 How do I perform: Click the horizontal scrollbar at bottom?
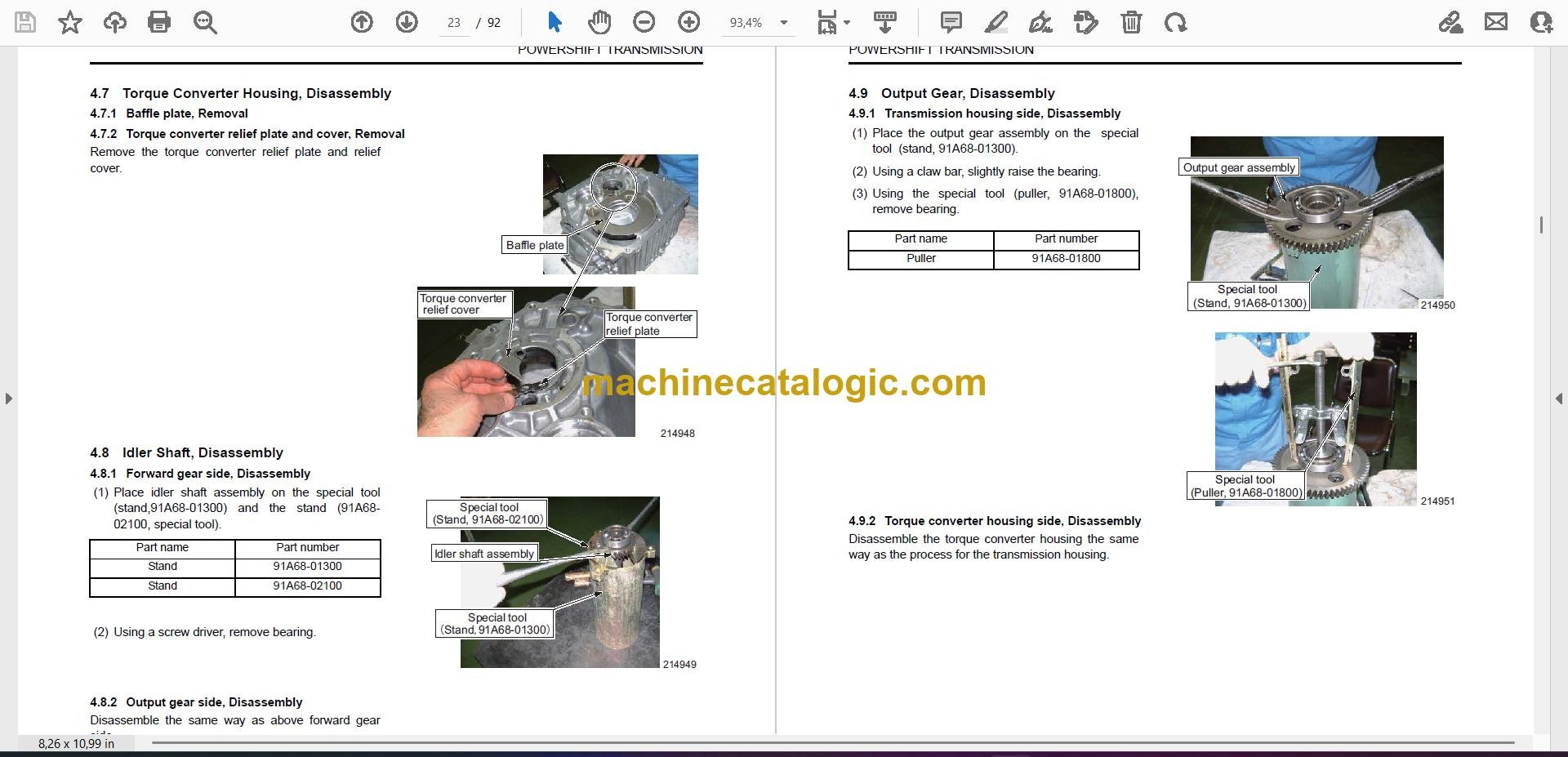click(x=833, y=743)
